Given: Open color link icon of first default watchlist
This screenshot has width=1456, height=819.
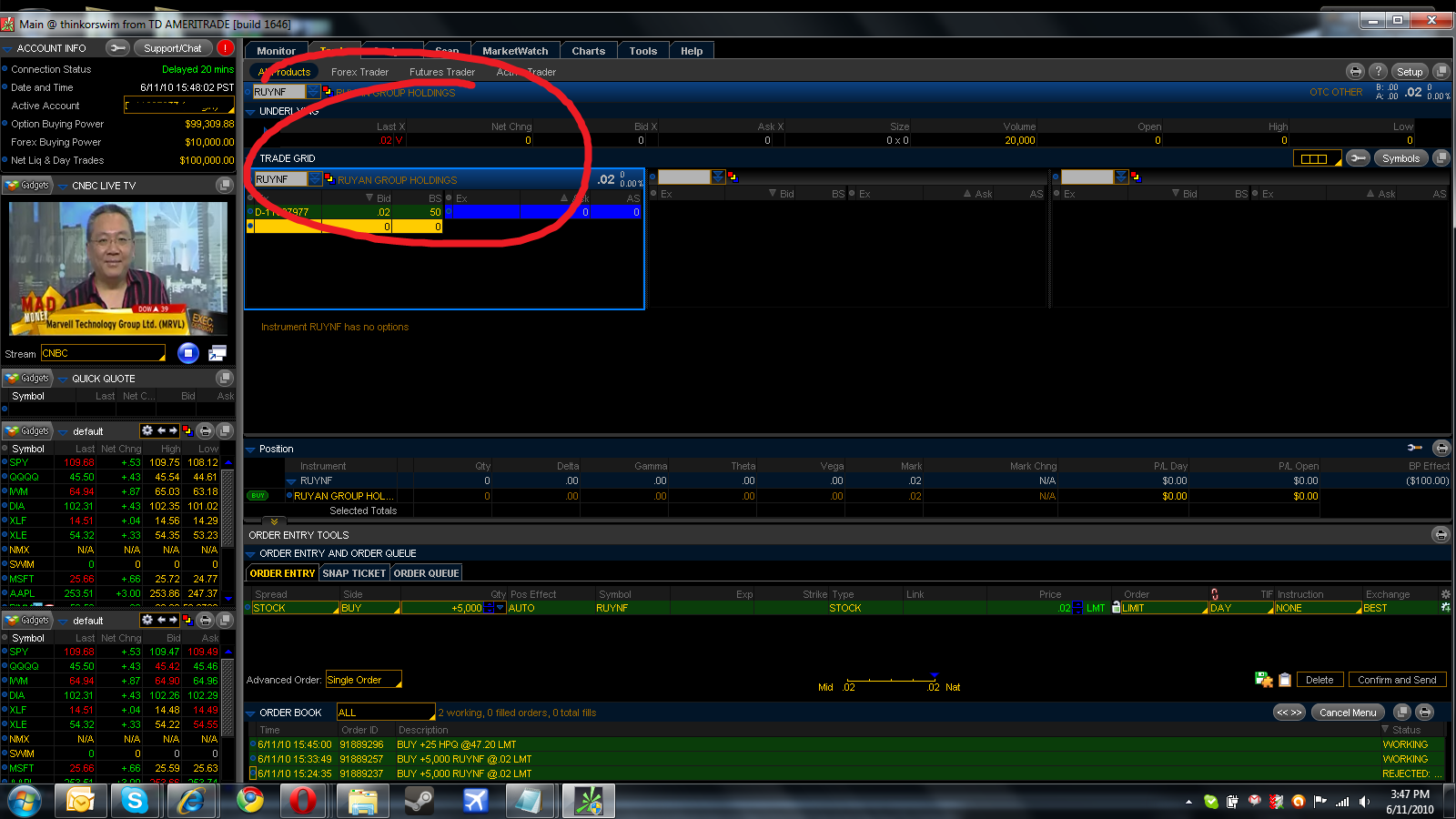Looking at the screenshot, I should (x=187, y=430).
